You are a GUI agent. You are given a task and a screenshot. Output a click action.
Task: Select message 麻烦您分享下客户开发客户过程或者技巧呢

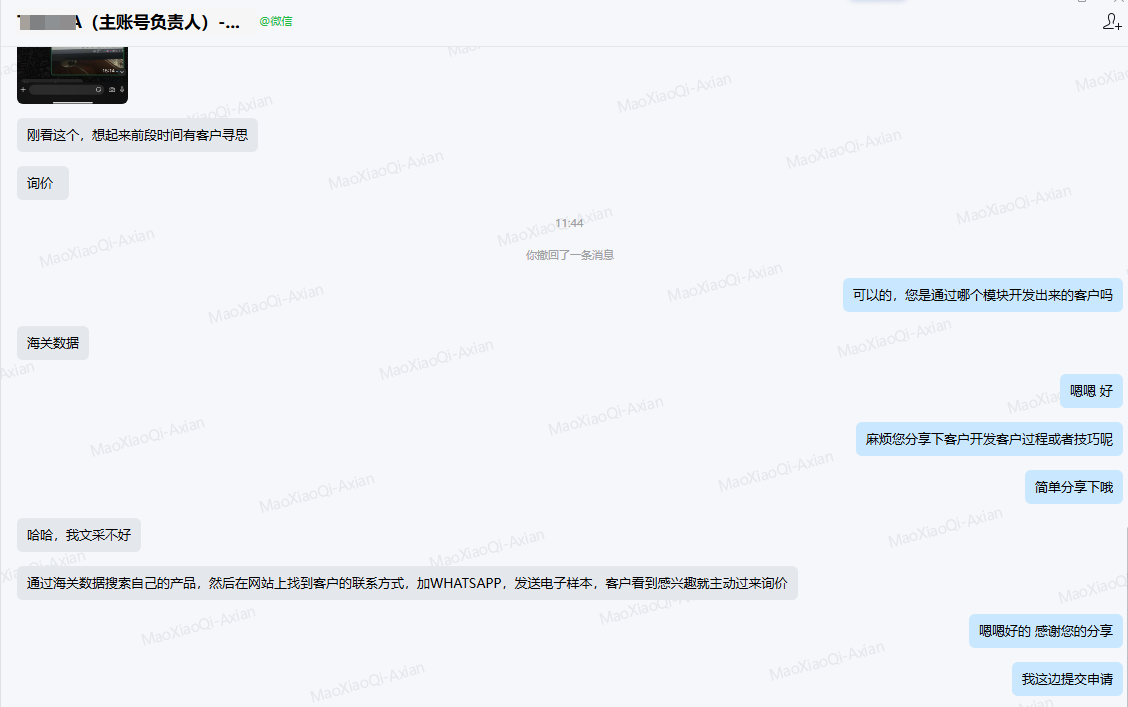coord(989,439)
